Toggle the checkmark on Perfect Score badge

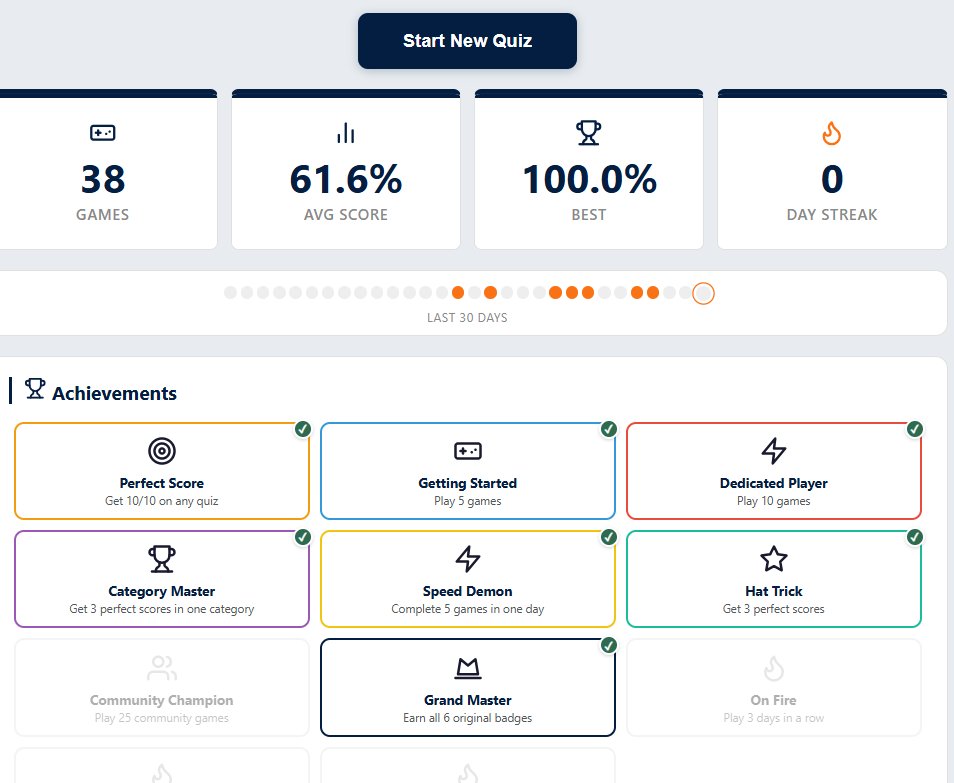click(x=302, y=429)
